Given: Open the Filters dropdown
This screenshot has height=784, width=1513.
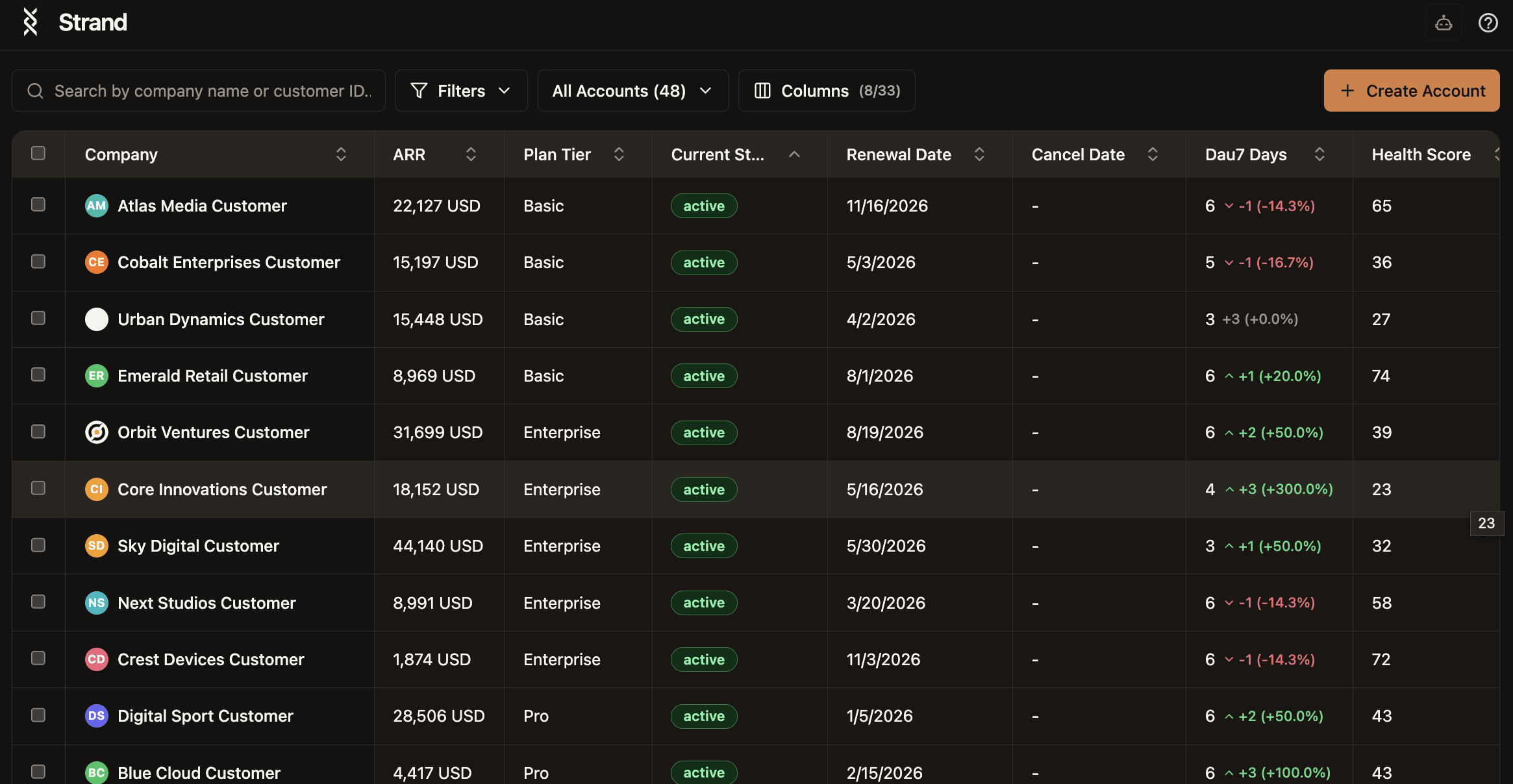Looking at the screenshot, I should 461,91.
